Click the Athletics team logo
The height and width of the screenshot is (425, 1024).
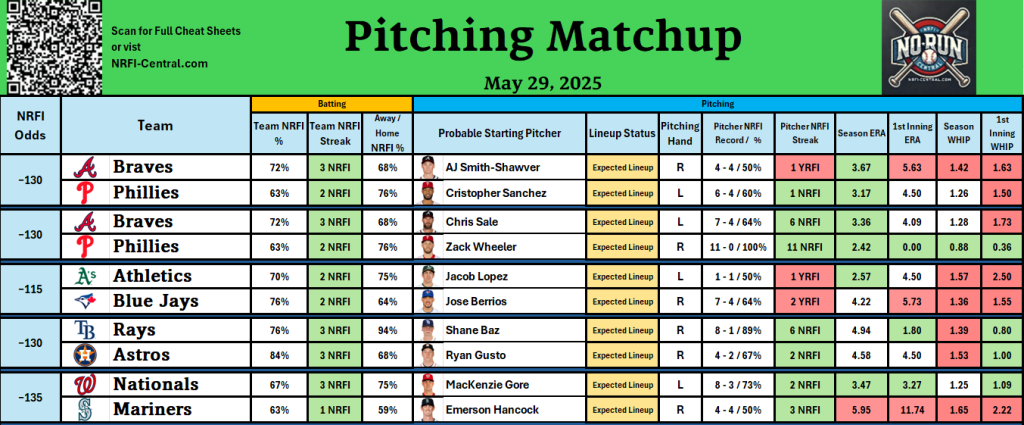pyautogui.click(x=86, y=276)
